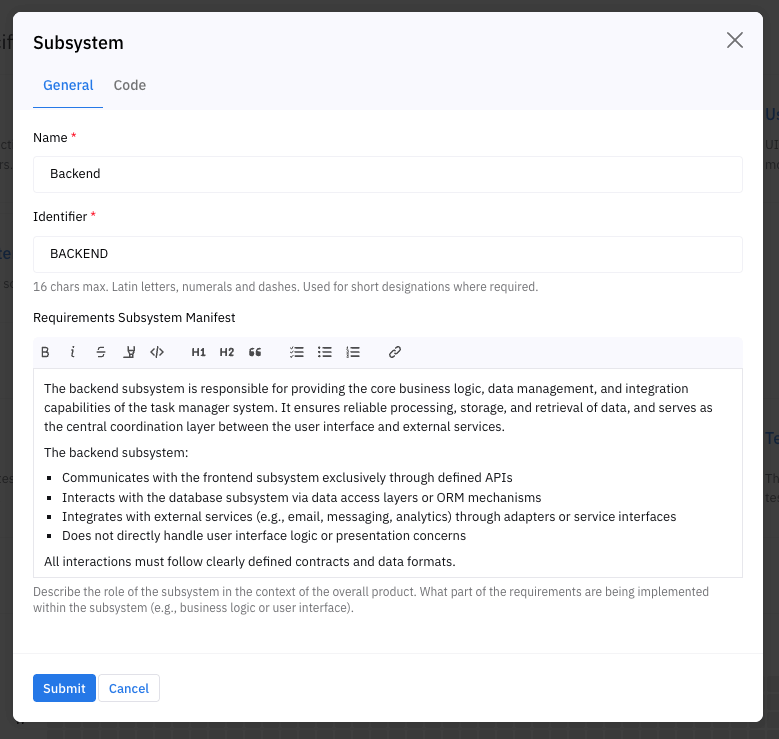Screen dimensions: 779x739
Task: Insert a bulleted list
Action: [x=324, y=352]
